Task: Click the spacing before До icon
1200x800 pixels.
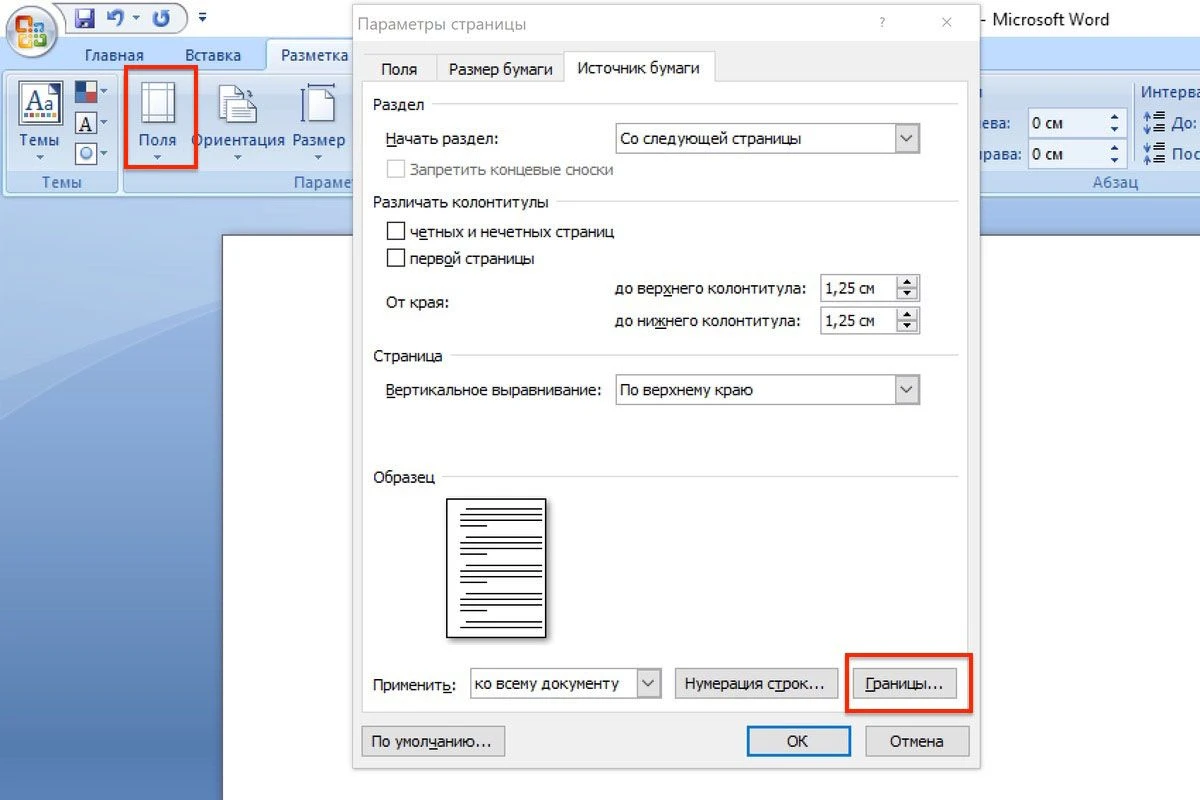Action: click(x=1153, y=123)
